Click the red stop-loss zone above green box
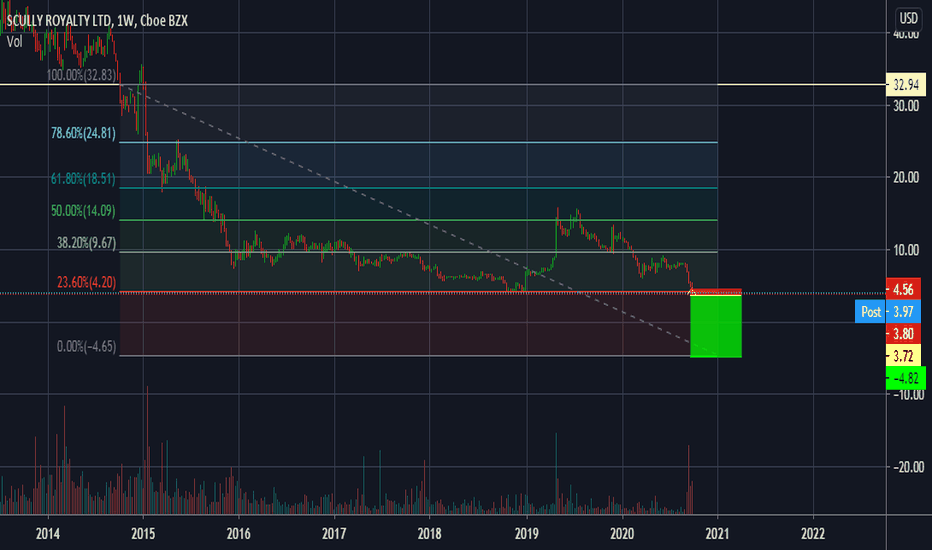This screenshot has width=932, height=550. (716, 292)
